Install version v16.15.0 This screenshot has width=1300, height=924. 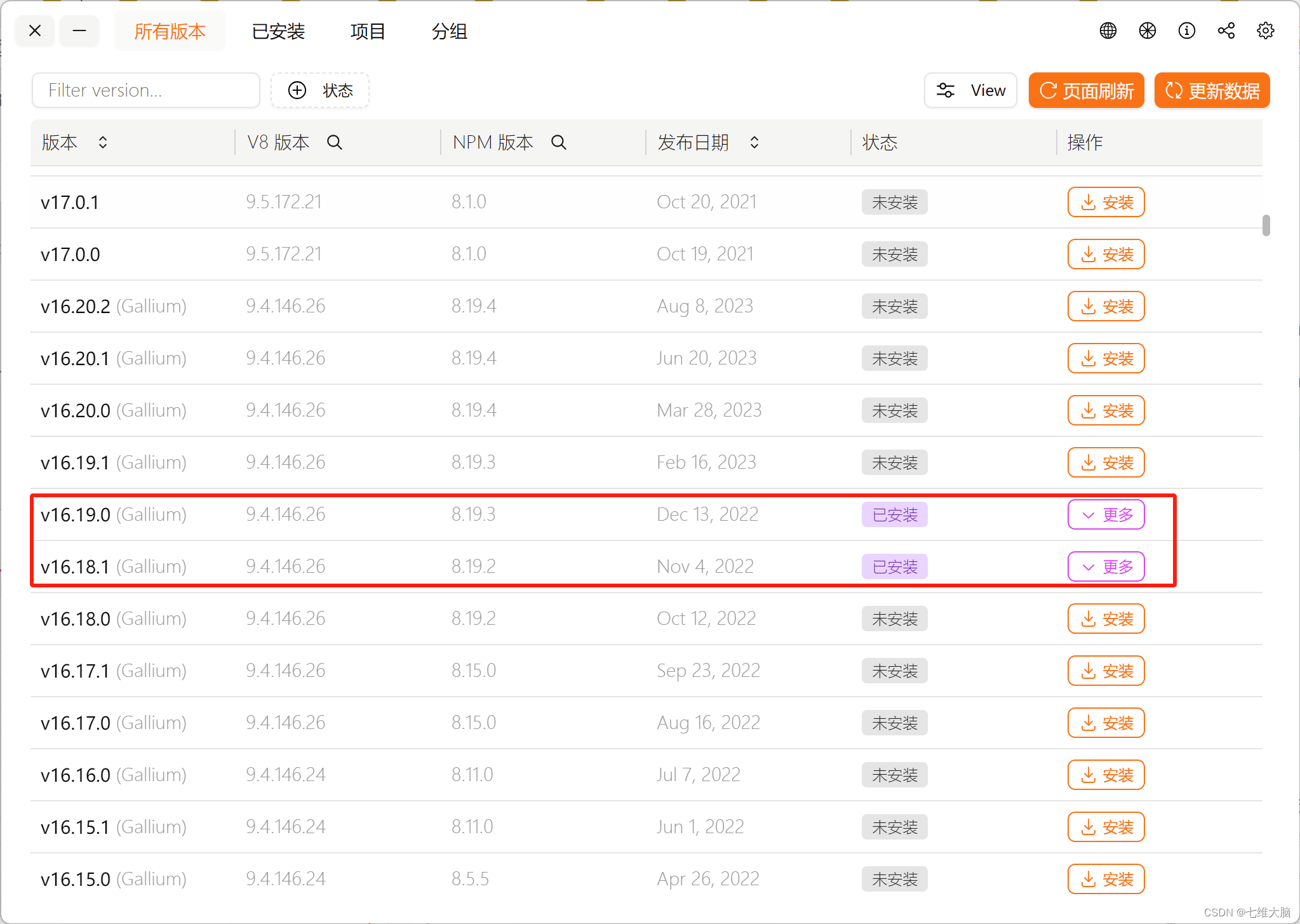(1106, 879)
